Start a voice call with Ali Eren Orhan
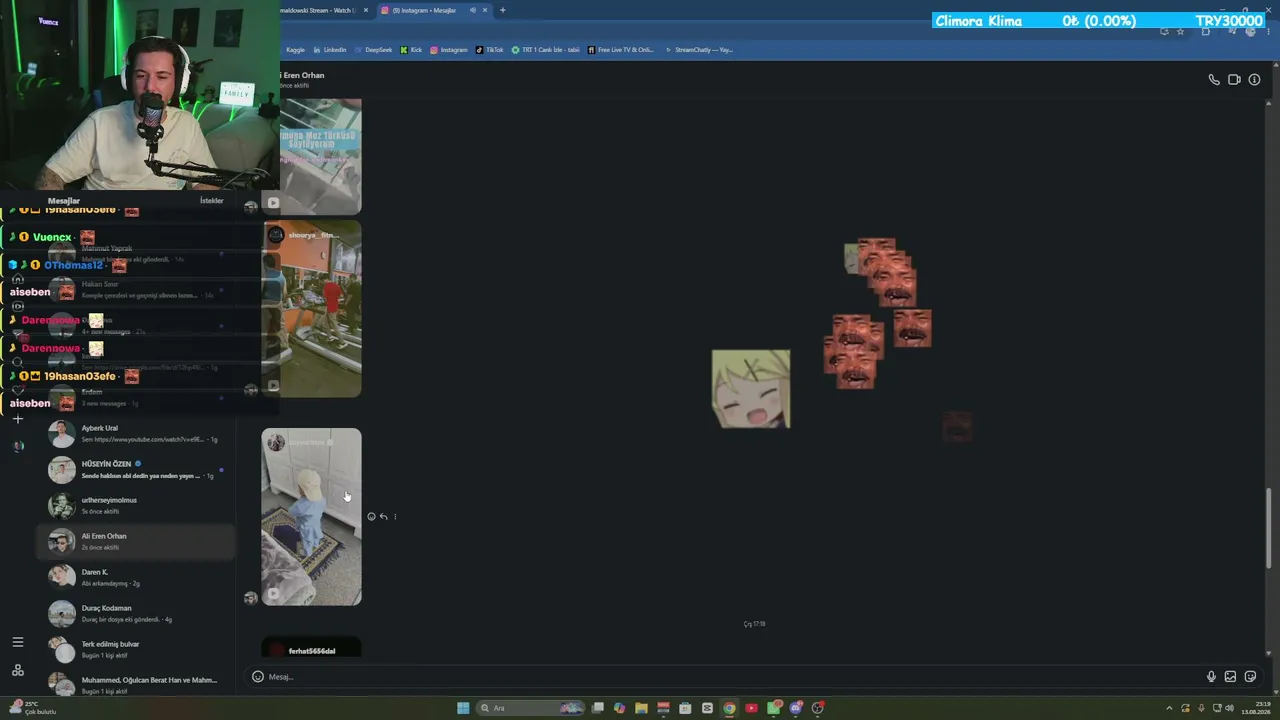The height and width of the screenshot is (720, 1280). pyautogui.click(x=1214, y=80)
